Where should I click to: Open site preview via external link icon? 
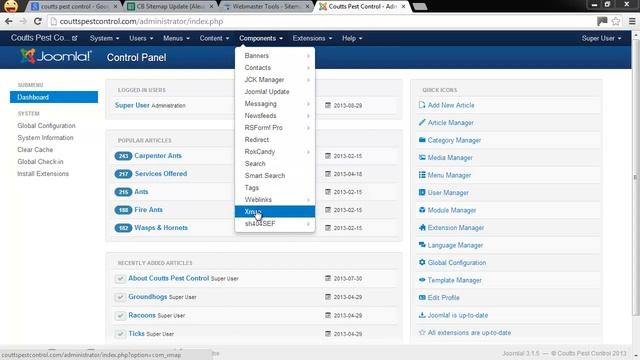click(x=74, y=38)
